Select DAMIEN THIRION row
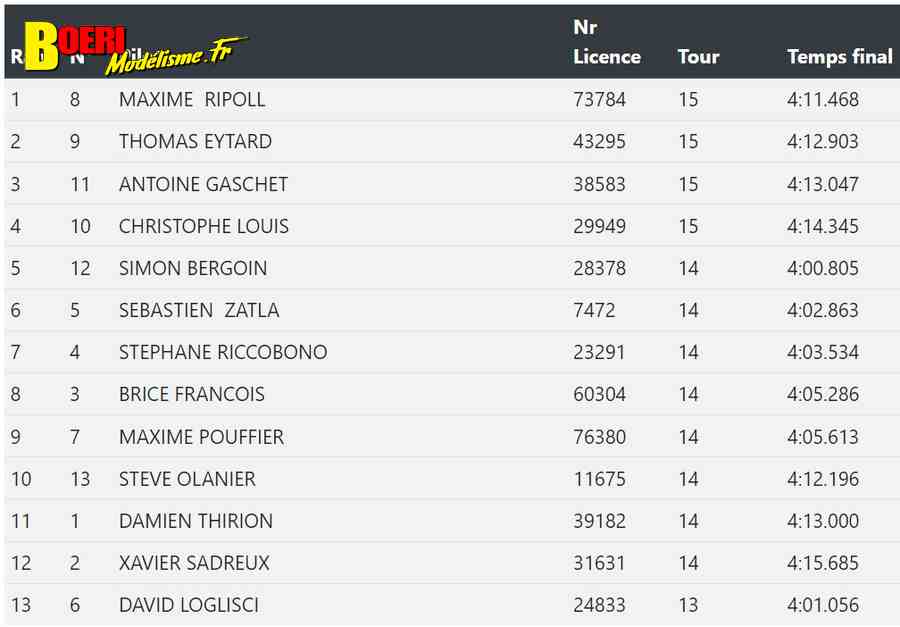The height and width of the screenshot is (627, 900). pyautogui.click(x=452, y=521)
